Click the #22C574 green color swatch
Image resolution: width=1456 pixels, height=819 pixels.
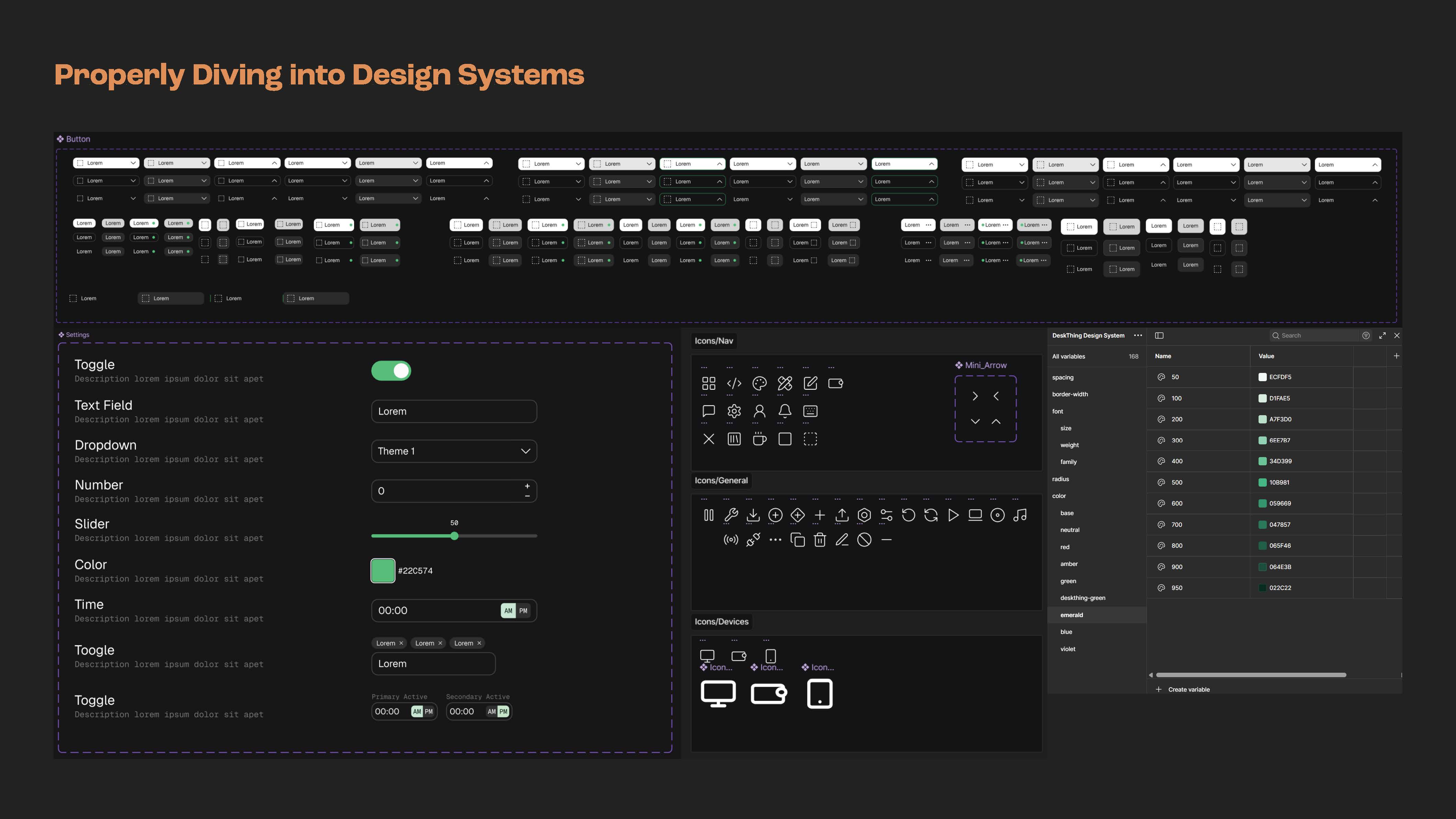(x=383, y=570)
